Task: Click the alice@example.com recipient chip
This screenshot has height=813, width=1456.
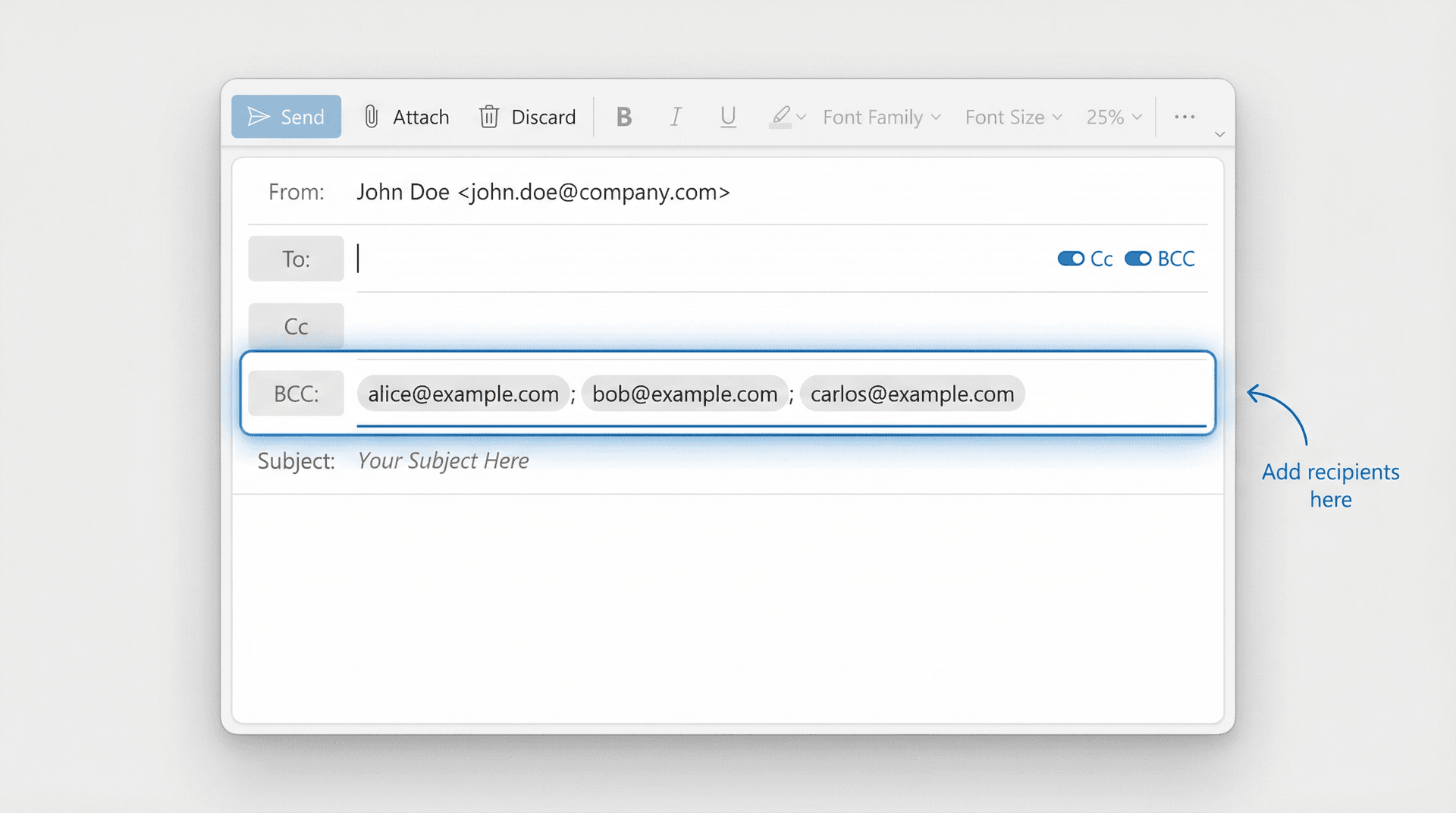Action: pyautogui.click(x=463, y=394)
